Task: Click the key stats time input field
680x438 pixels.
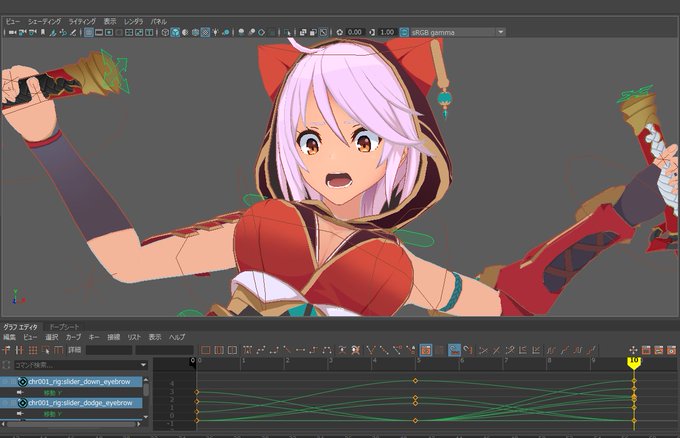Action: [x=109, y=350]
